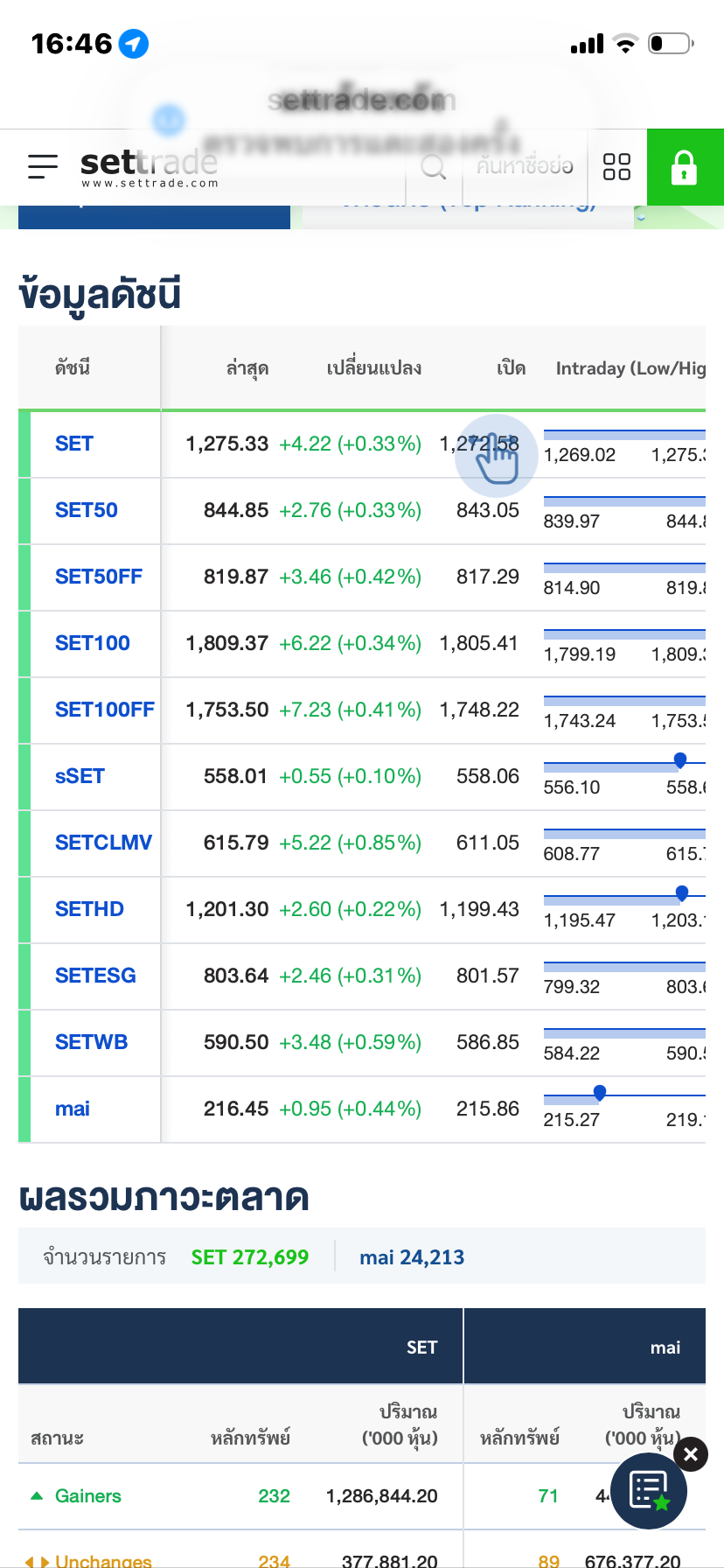Open the mai index link
Screen dimensions: 724x1568
coord(73,1109)
